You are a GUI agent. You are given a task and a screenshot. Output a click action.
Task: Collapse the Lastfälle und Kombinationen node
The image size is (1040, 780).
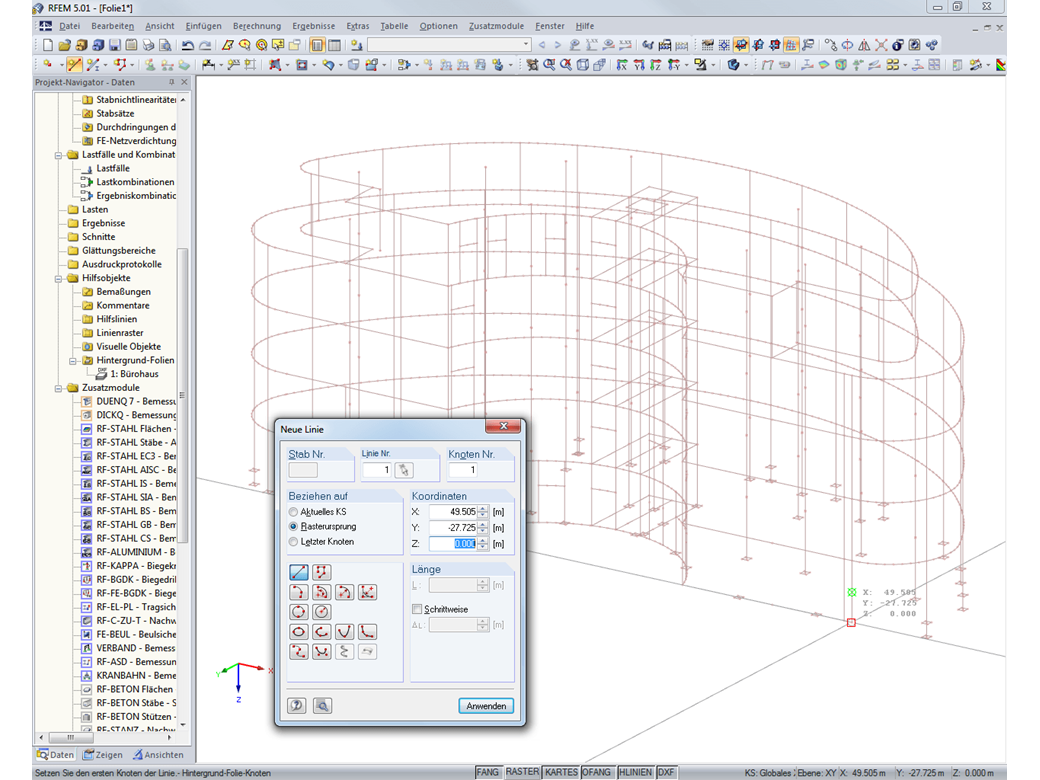pos(60,155)
